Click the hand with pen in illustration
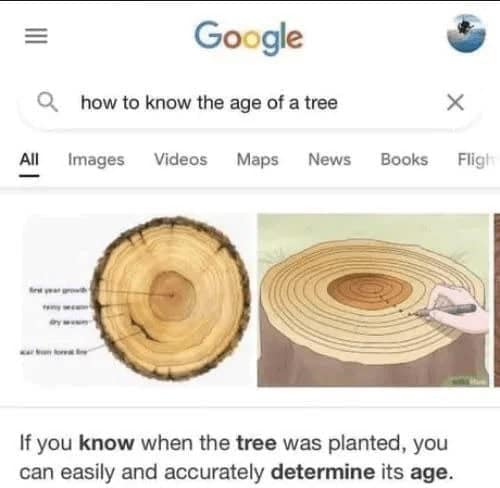 pos(457,308)
